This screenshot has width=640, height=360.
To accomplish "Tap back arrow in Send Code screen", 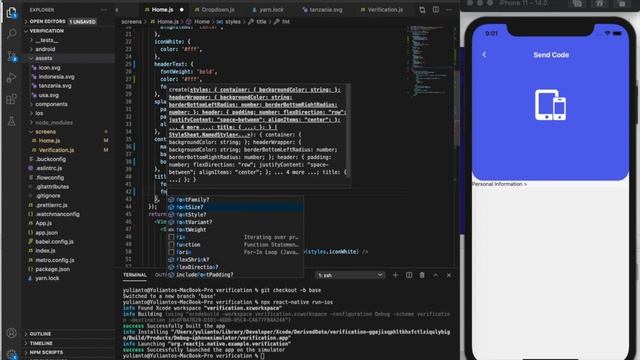I will (x=484, y=55).
